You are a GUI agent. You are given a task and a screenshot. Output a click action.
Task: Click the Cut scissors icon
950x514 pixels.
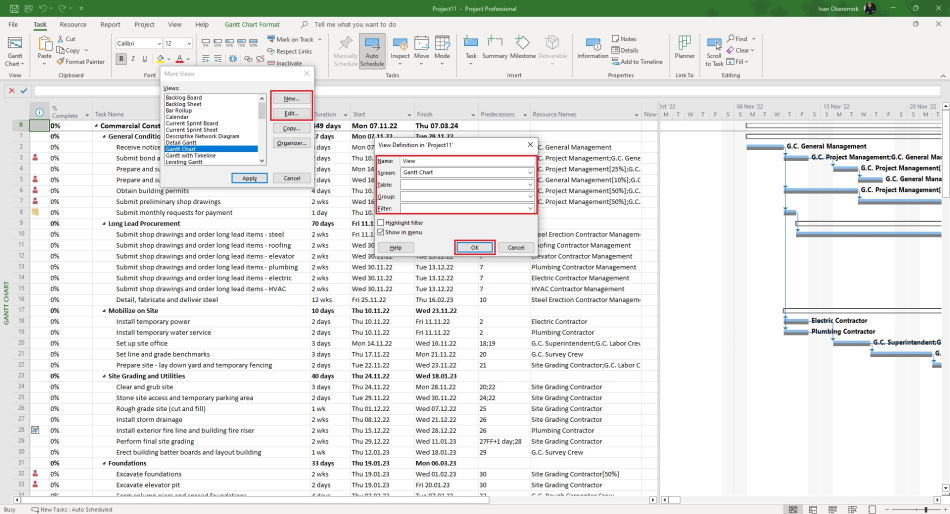[61, 39]
